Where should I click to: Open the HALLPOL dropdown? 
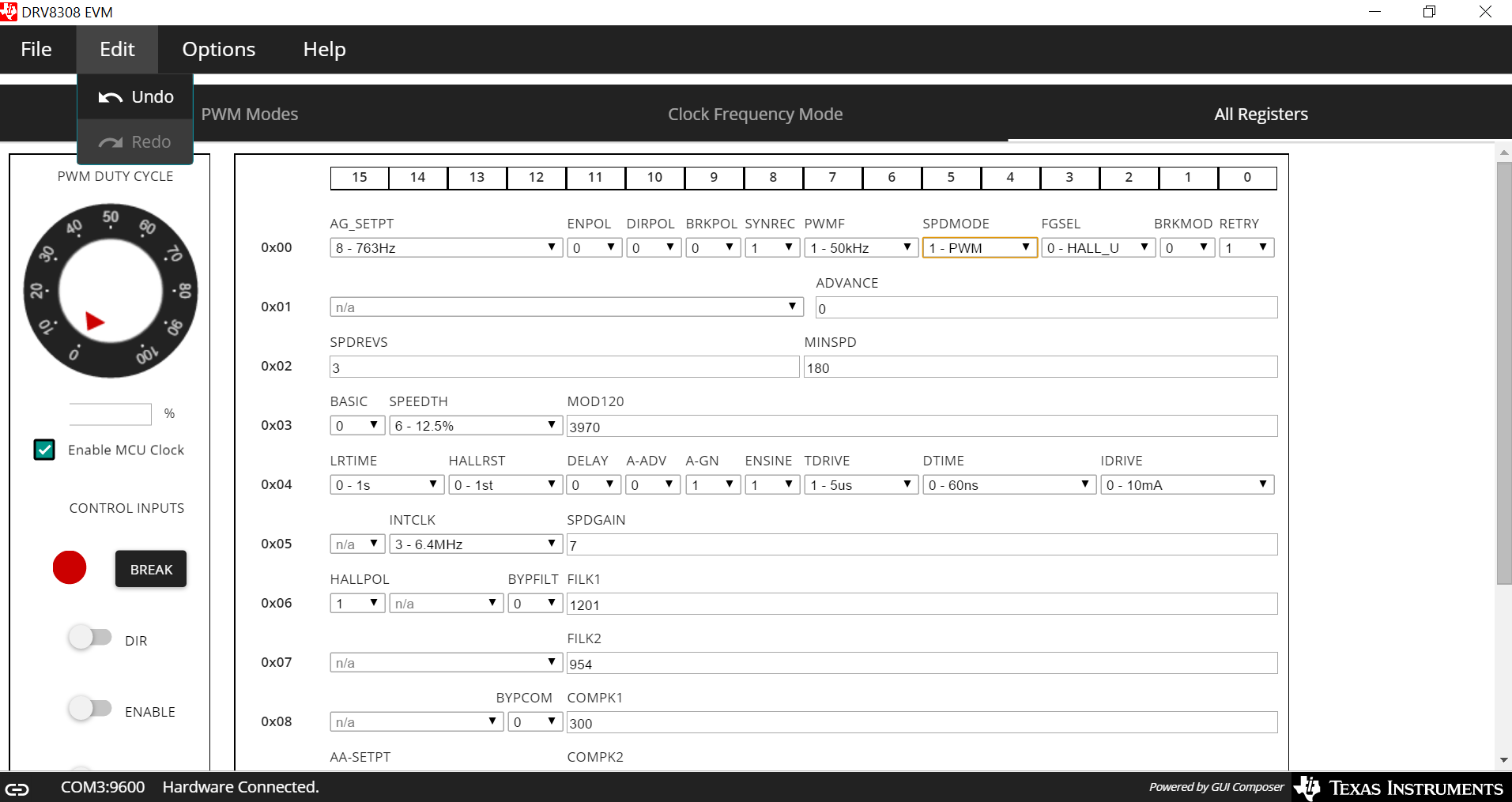click(x=357, y=603)
